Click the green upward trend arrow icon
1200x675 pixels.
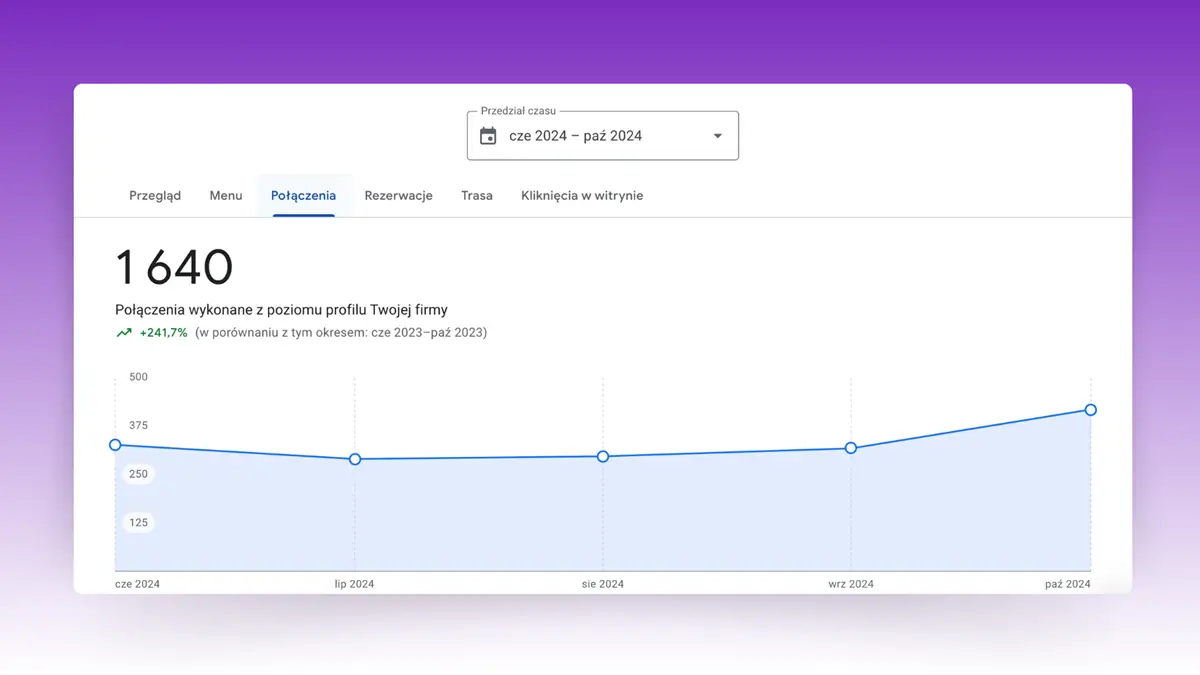click(x=124, y=333)
